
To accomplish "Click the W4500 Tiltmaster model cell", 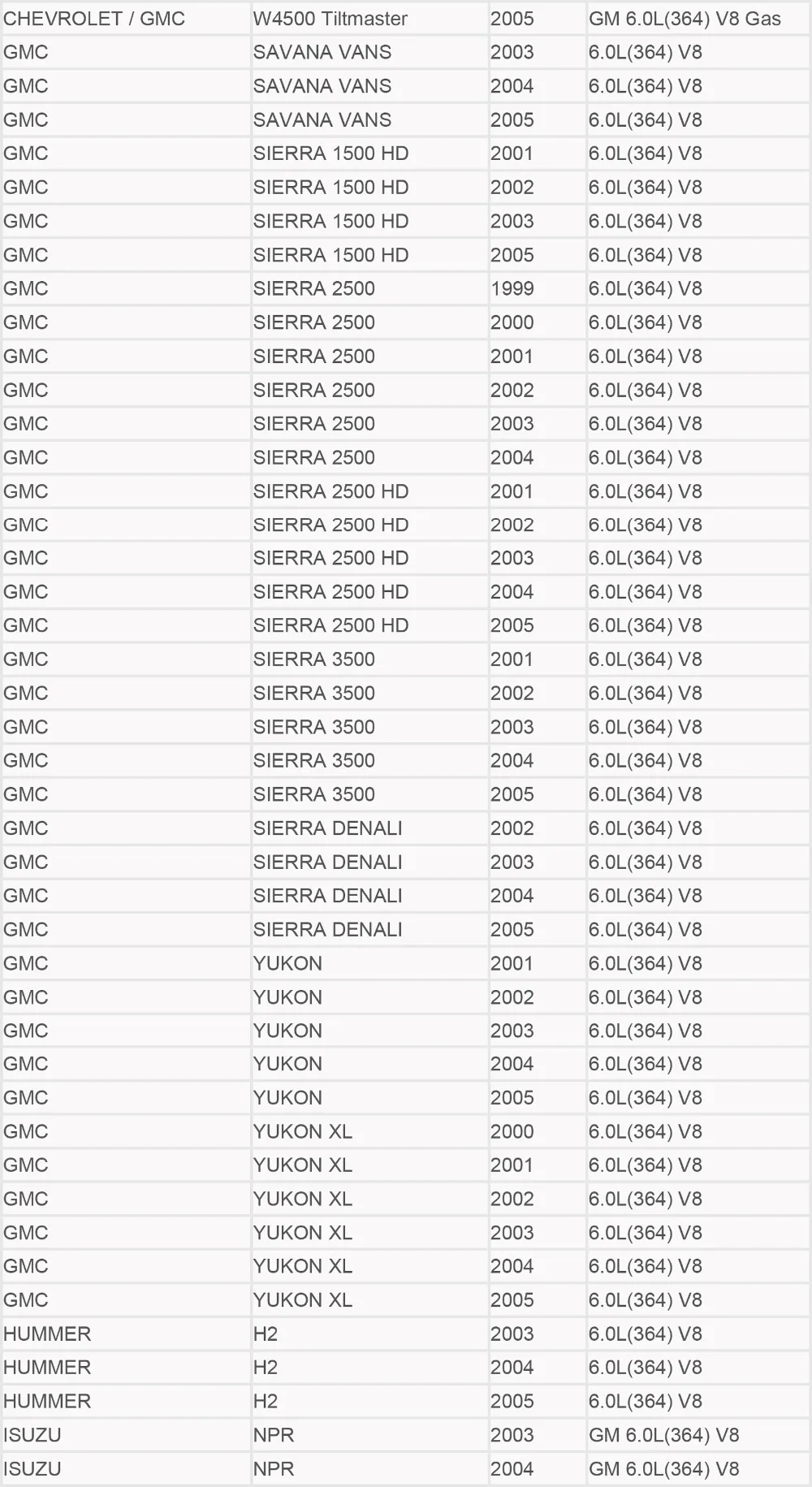I will [369, 18].
